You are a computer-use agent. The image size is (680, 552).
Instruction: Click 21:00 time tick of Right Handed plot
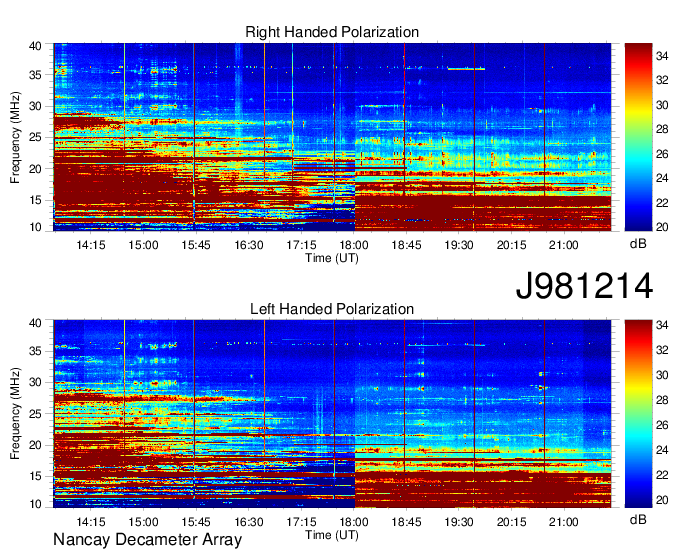564,245
